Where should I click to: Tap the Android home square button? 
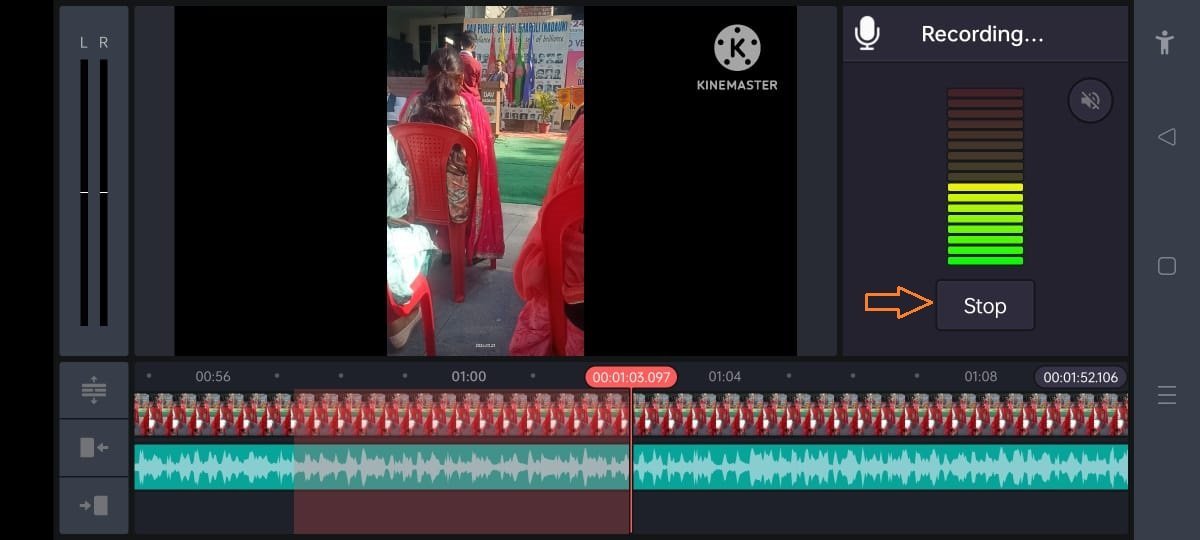tap(1166, 266)
